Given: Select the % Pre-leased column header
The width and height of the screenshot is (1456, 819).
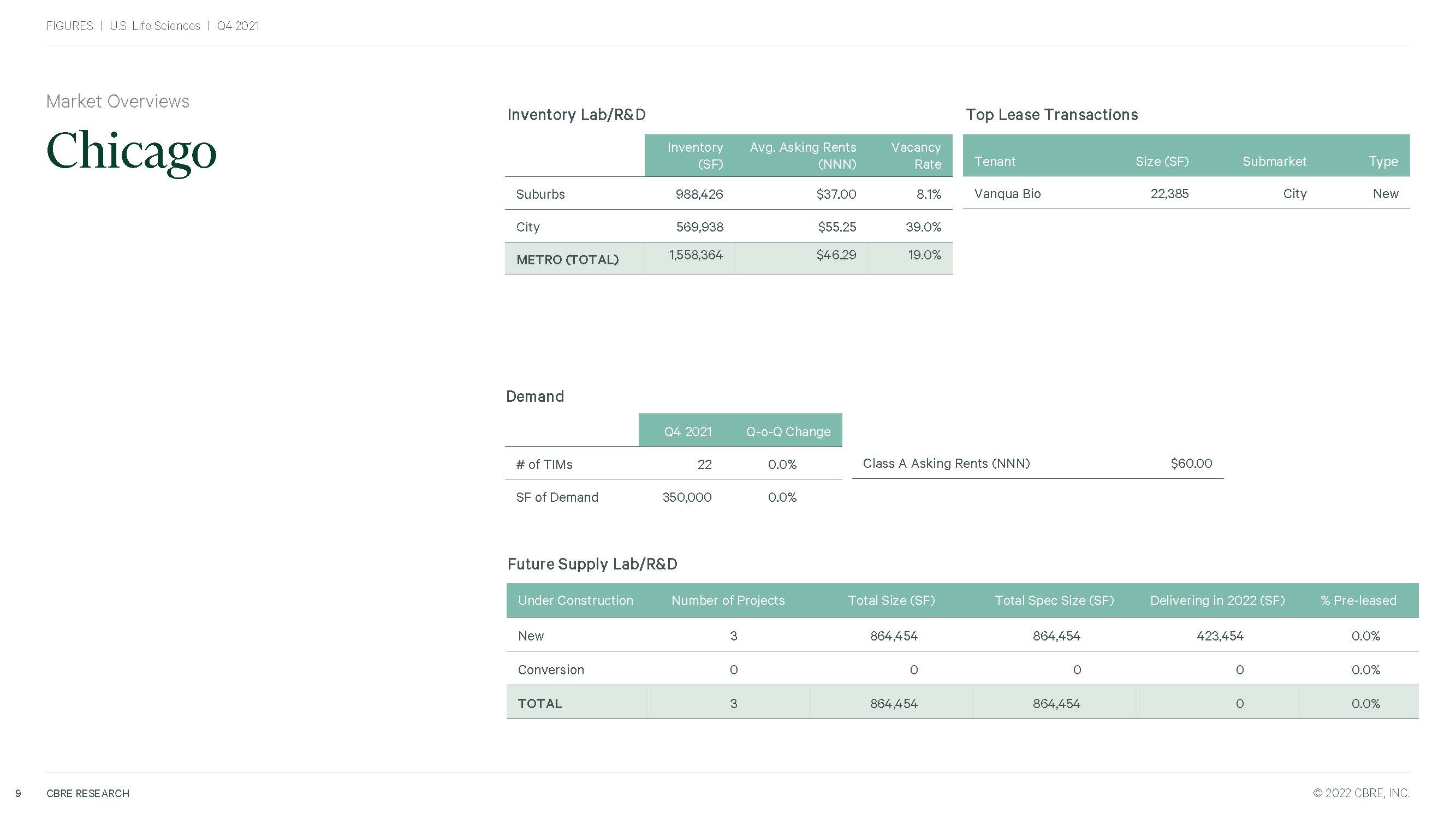Looking at the screenshot, I should click(x=1358, y=600).
